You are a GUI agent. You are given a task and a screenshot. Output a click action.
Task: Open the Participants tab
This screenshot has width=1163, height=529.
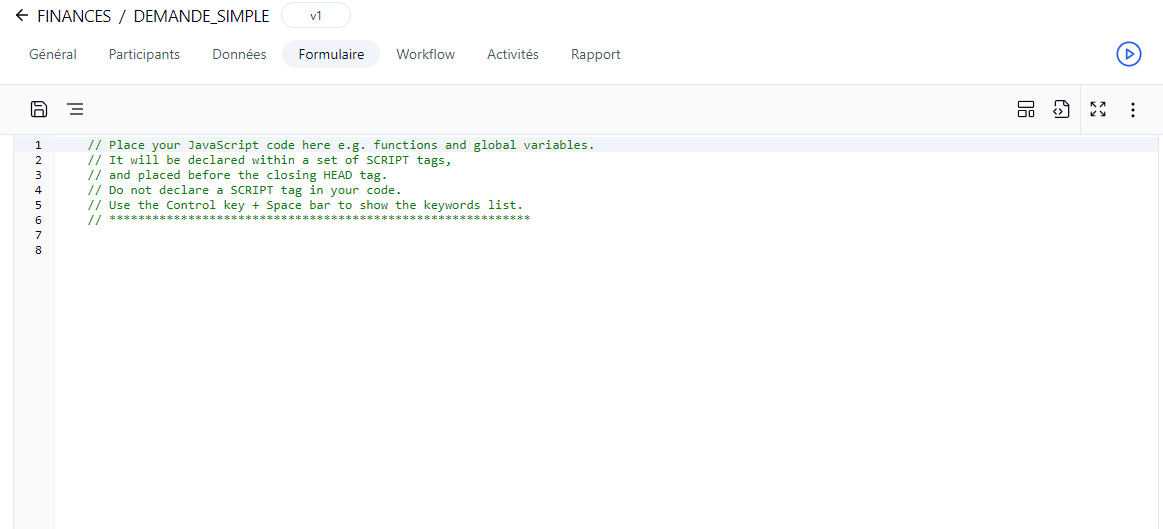pyautogui.click(x=144, y=54)
